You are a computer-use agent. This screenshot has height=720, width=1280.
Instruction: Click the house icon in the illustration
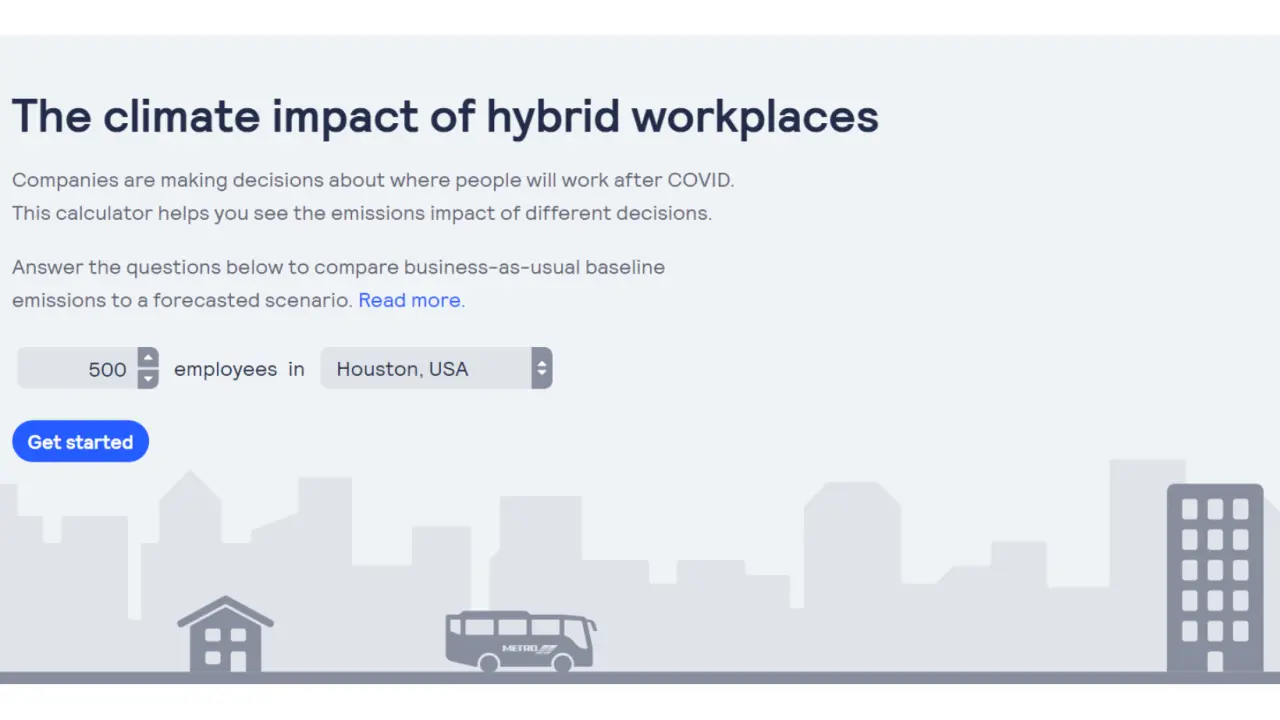[x=225, y=635]
